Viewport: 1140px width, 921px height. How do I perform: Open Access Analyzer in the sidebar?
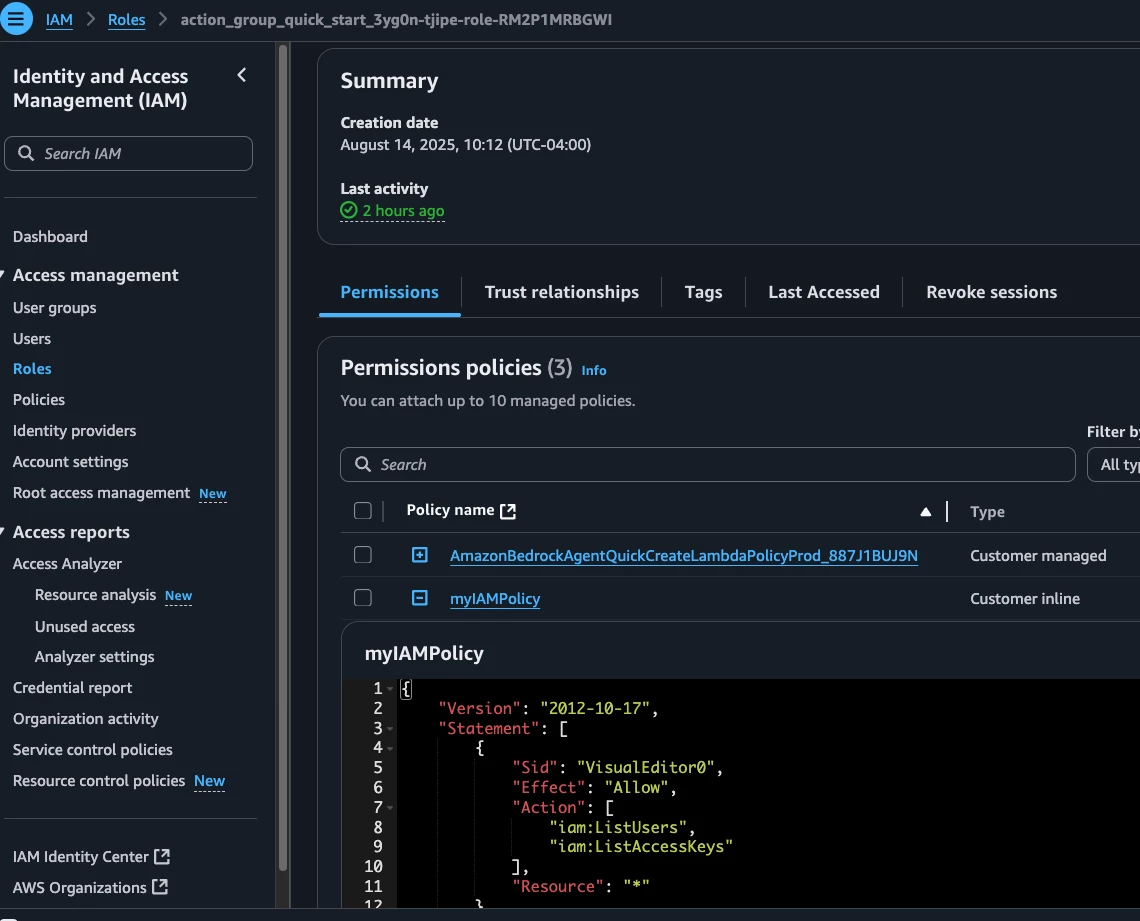coord(67,564)
